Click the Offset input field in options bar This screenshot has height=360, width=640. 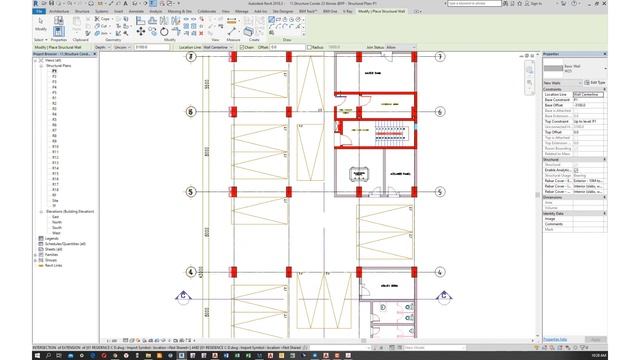[287, 47]
